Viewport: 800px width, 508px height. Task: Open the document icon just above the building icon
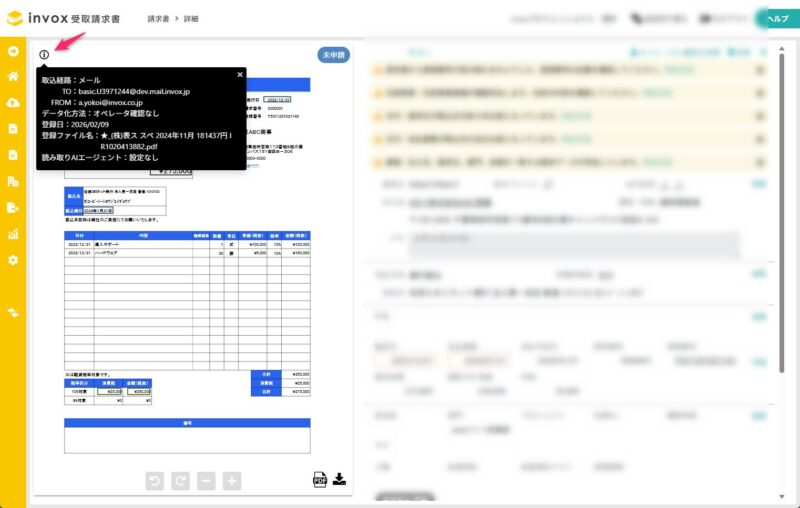[13, 155]
